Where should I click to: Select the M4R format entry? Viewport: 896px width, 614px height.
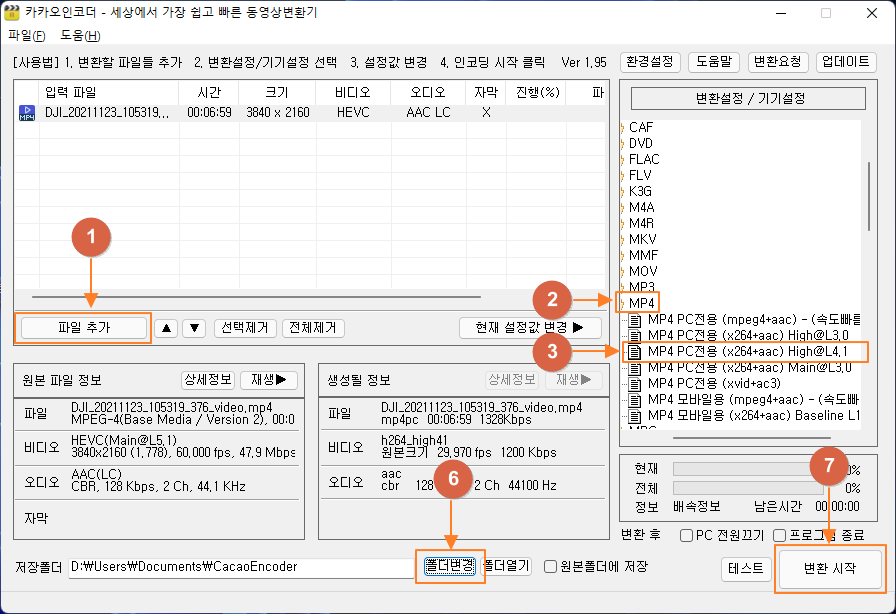(x=642, y=224)
